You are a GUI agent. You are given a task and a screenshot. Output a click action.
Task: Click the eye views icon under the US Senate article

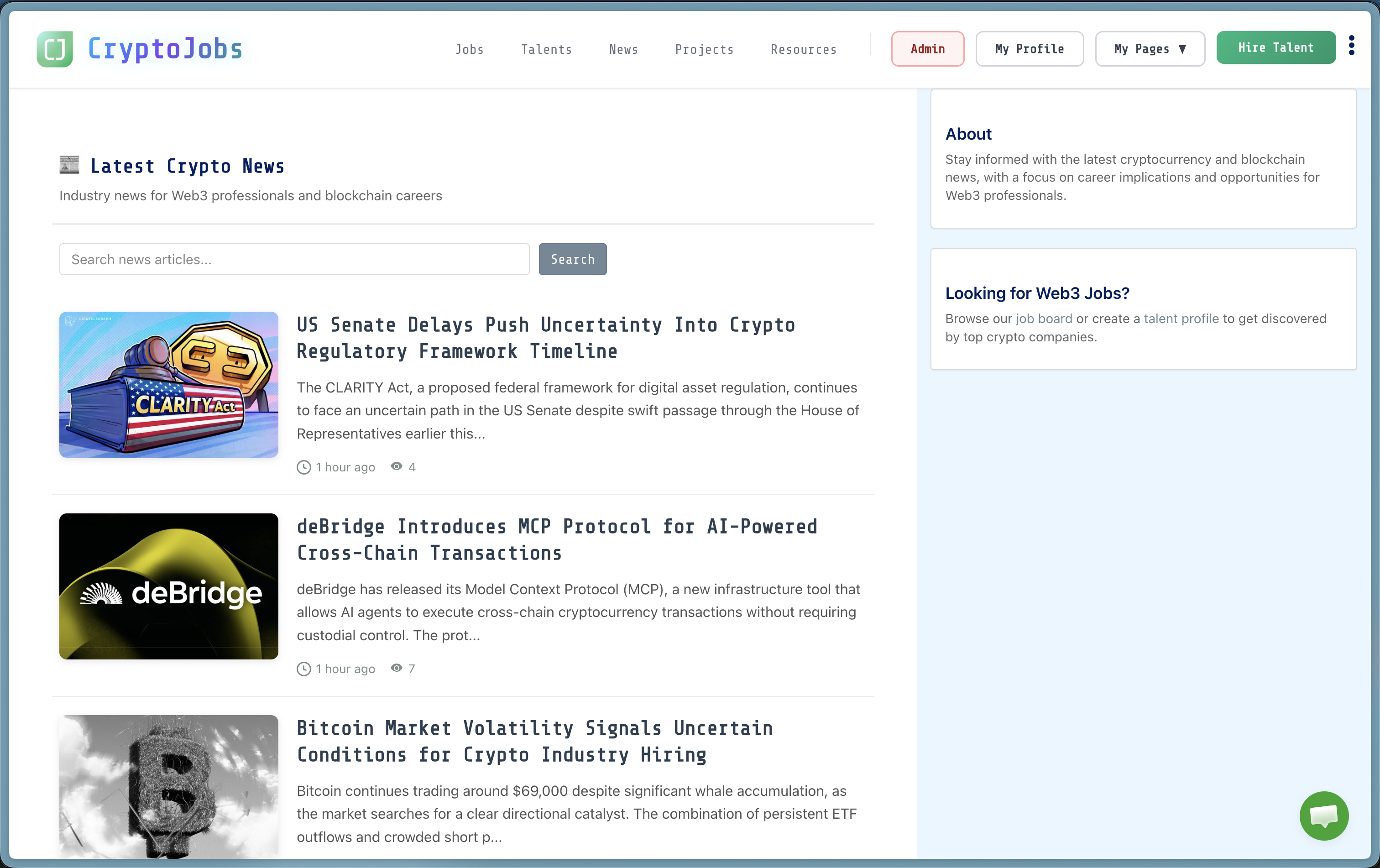(x=397, y=466)
